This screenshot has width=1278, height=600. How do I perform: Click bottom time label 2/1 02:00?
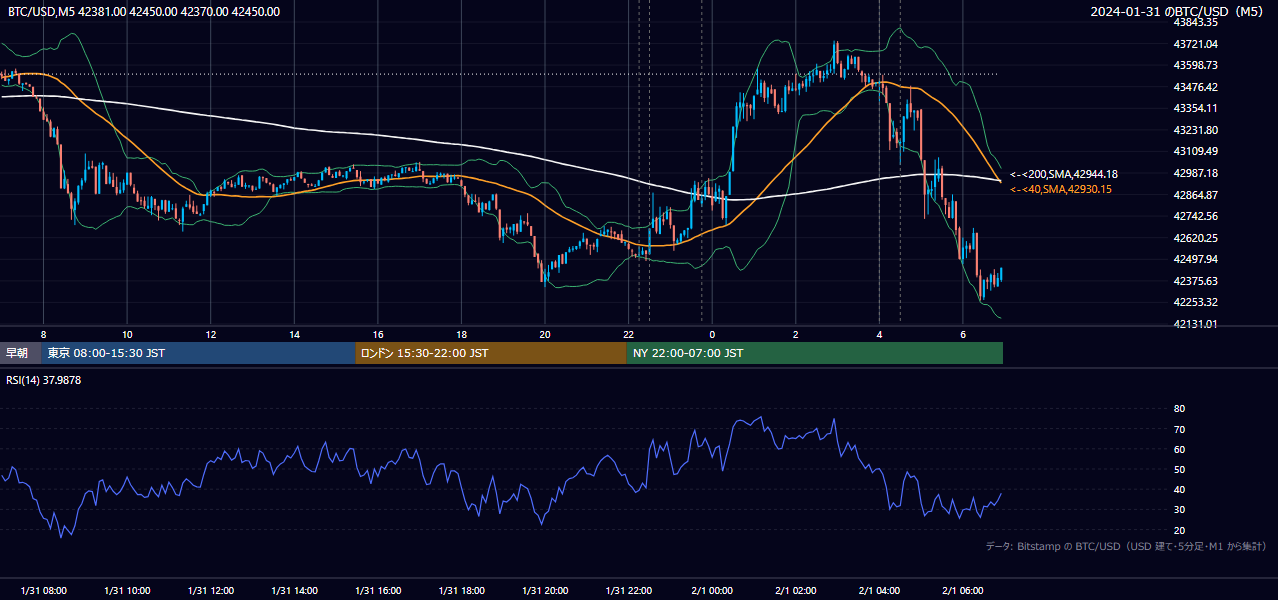796,591
